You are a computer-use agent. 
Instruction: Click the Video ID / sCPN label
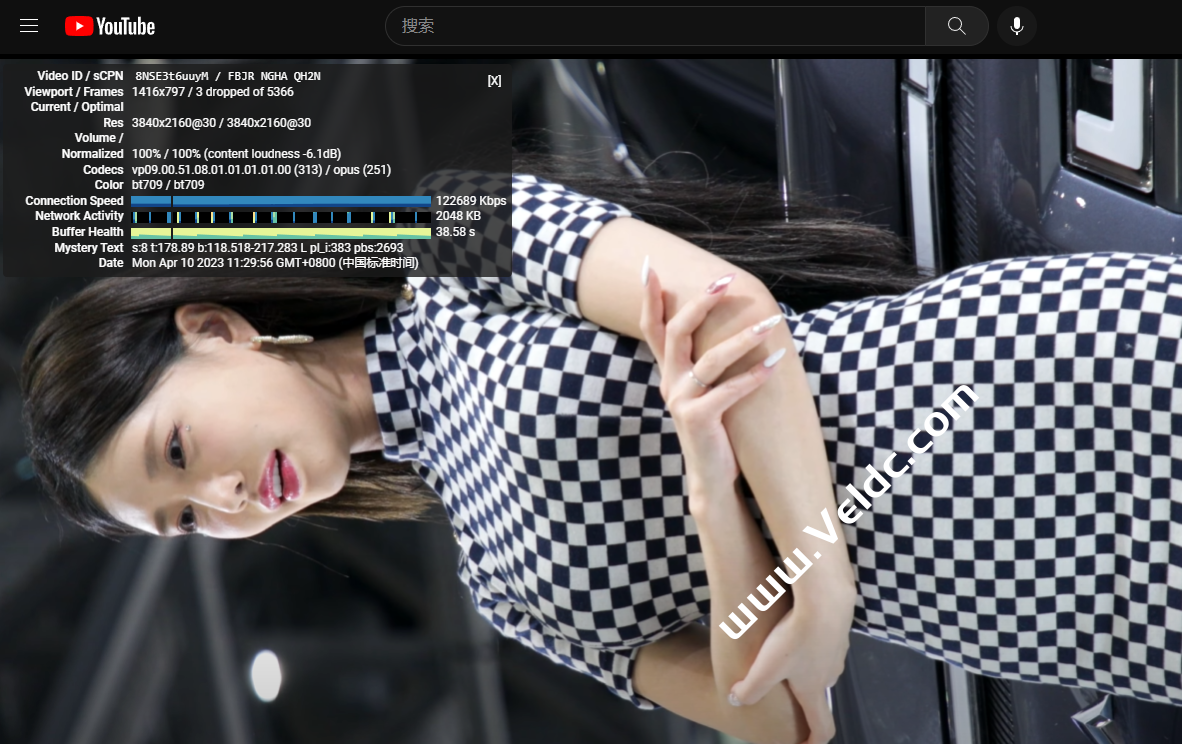[x=80, y=76]
